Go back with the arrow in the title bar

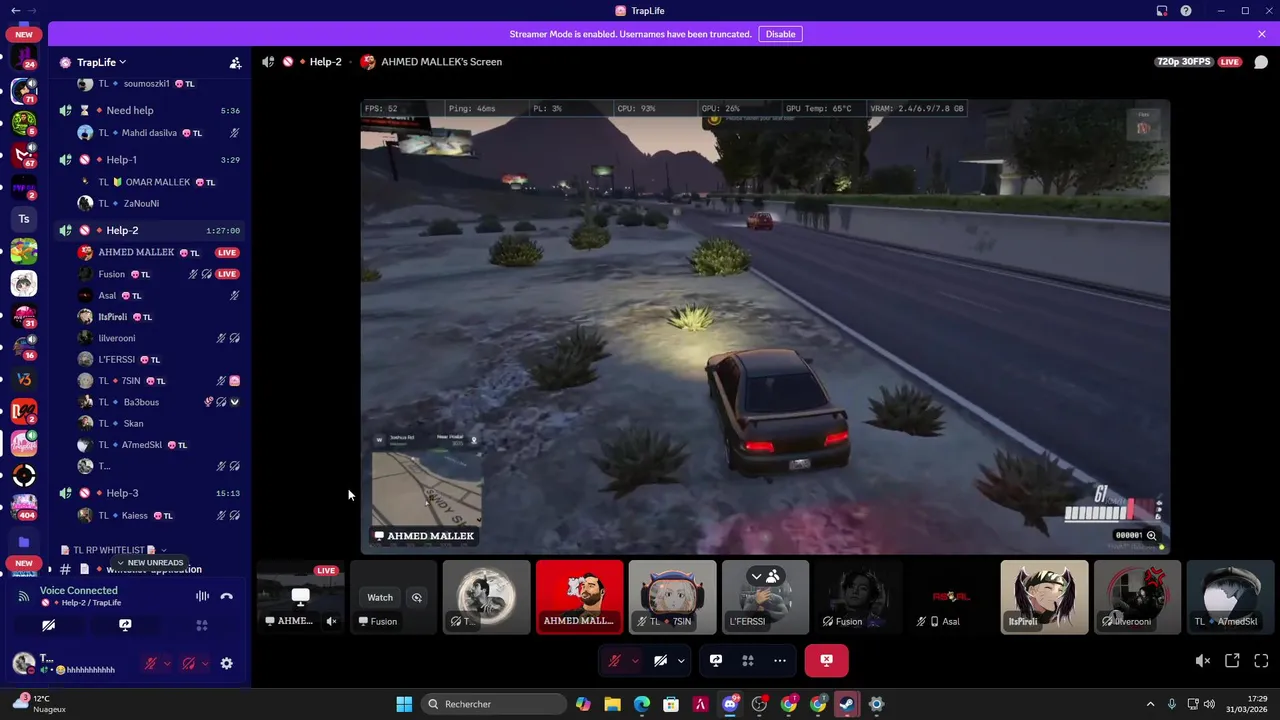15,11
